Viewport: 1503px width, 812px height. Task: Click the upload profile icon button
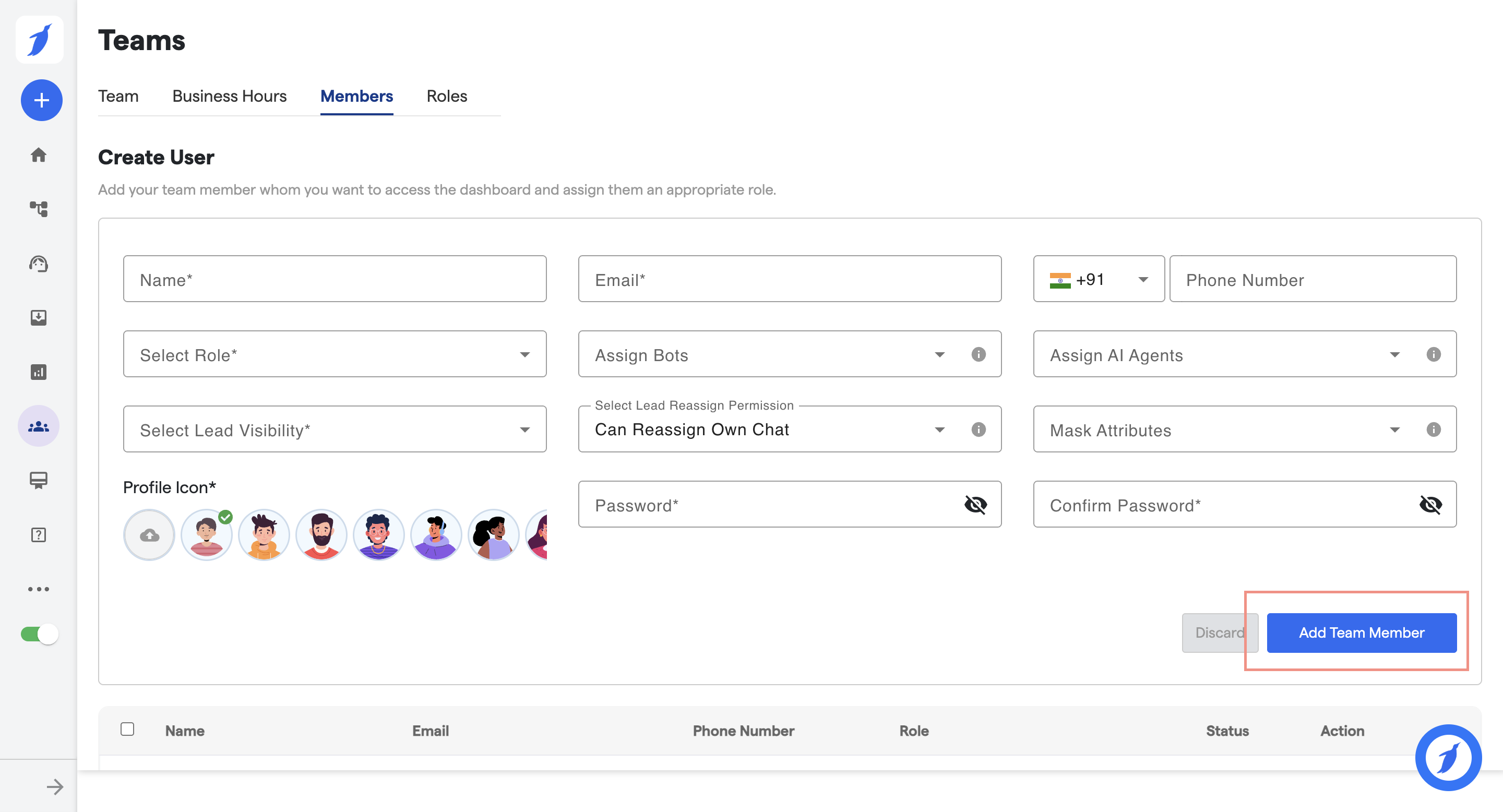[x=149, y=534]
